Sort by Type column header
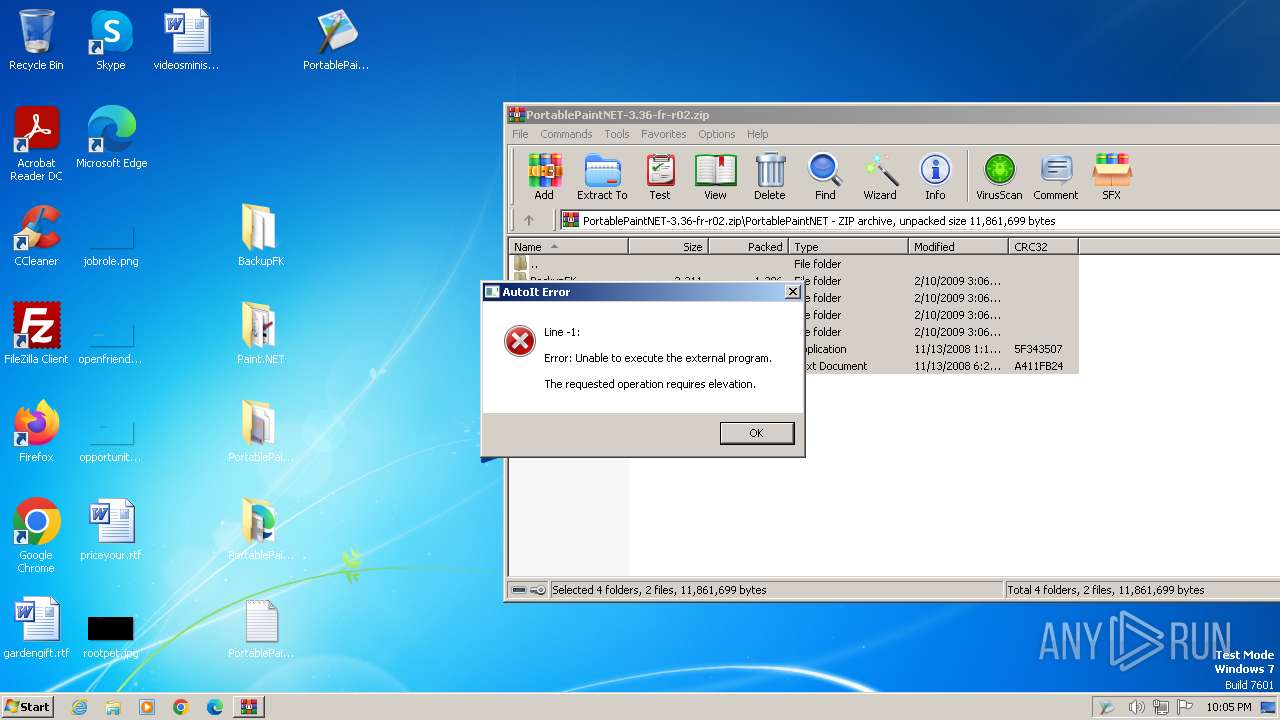 849,246
